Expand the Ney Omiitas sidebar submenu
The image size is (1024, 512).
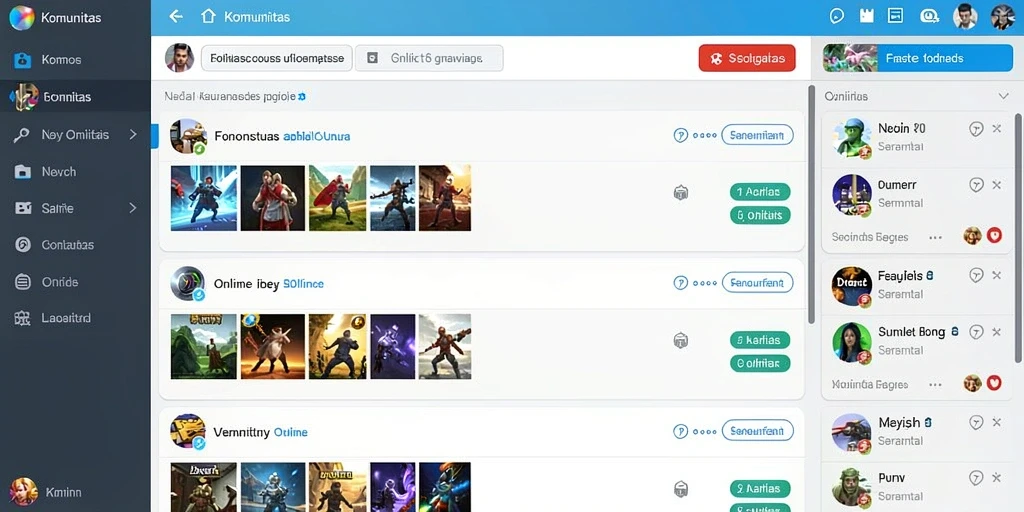tap(133, 135)
